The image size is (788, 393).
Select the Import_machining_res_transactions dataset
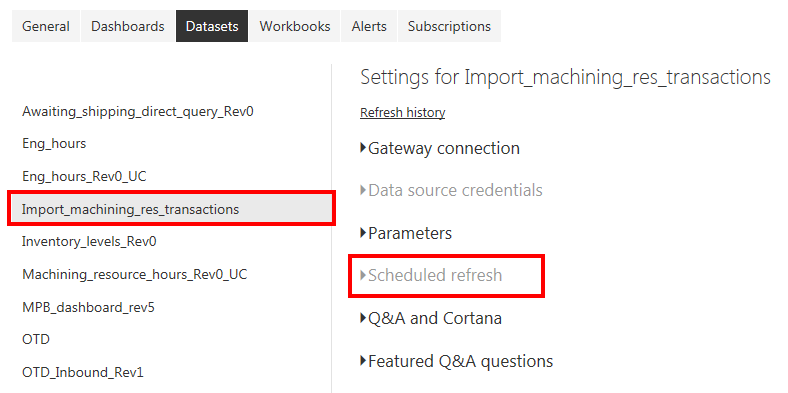click(171, 209)
